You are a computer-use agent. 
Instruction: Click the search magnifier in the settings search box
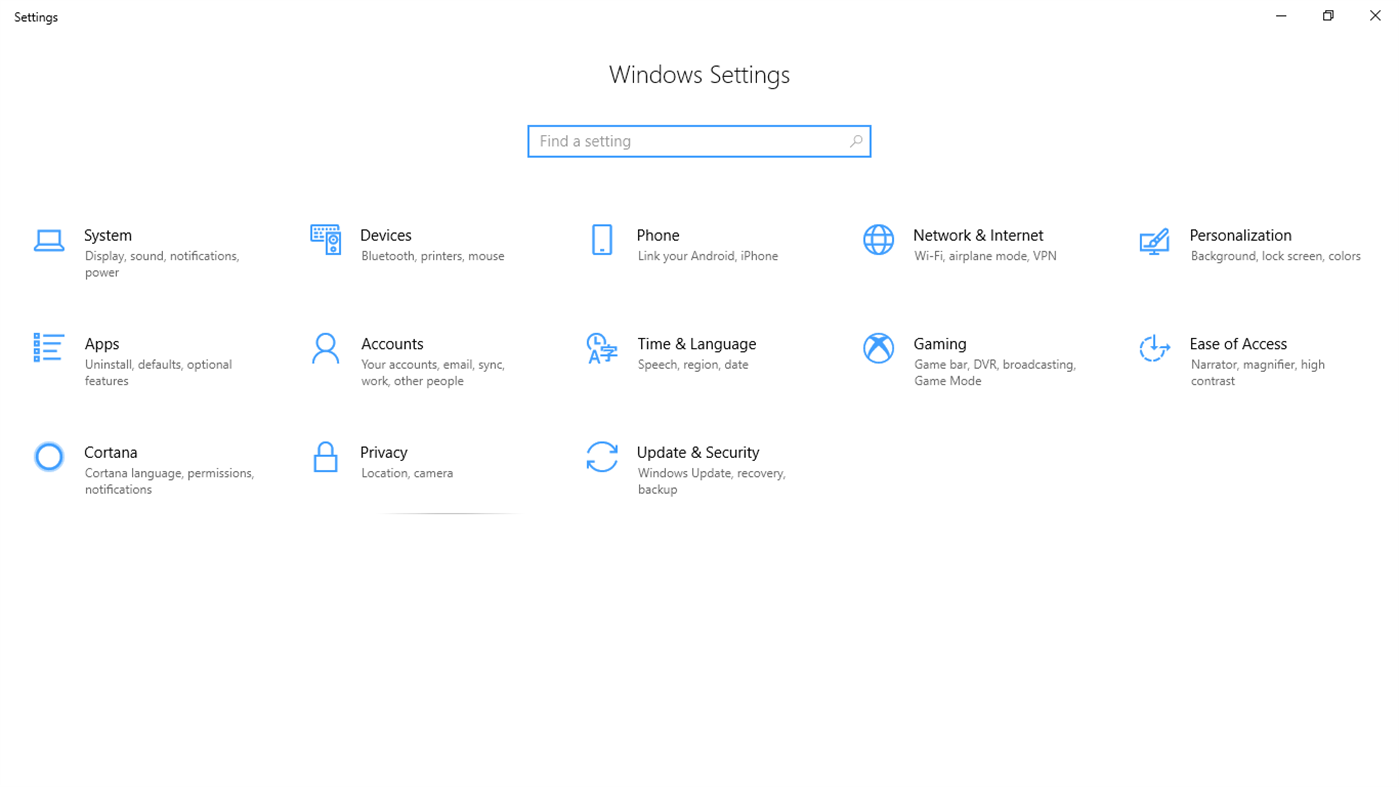pos(855,141)
